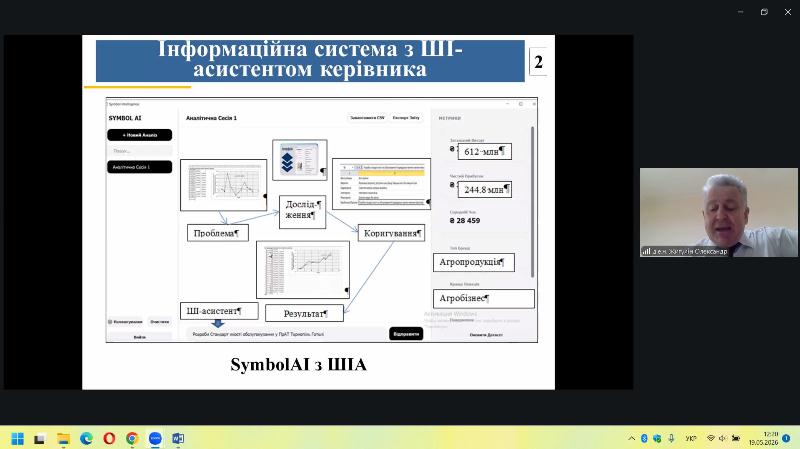Screen dimensions: 800x449
Task: Click the metrics panel vertical scrollbar
Action: point(533,202)
